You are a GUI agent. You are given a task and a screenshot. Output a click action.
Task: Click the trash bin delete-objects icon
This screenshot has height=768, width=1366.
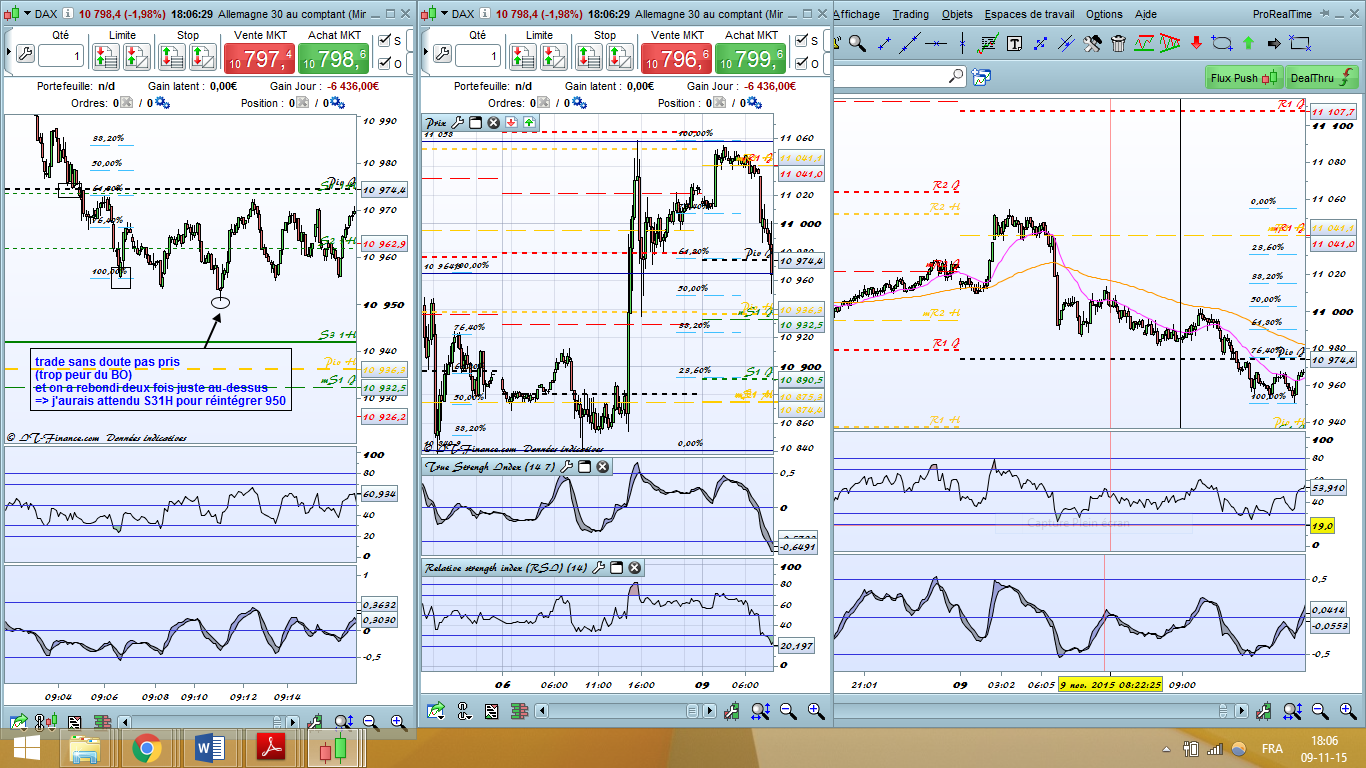pyautogui.click(x=1118, y=43)
